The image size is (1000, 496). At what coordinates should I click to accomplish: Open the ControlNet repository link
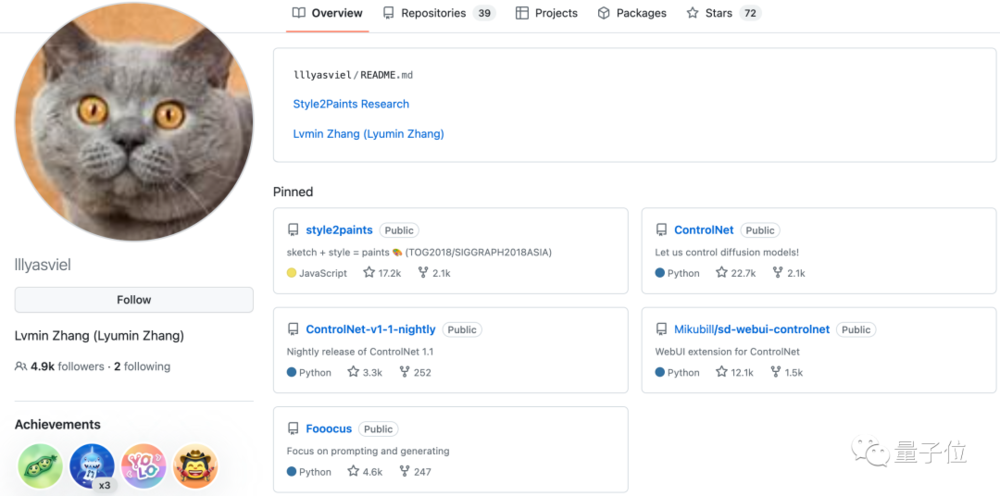(703, 230)
